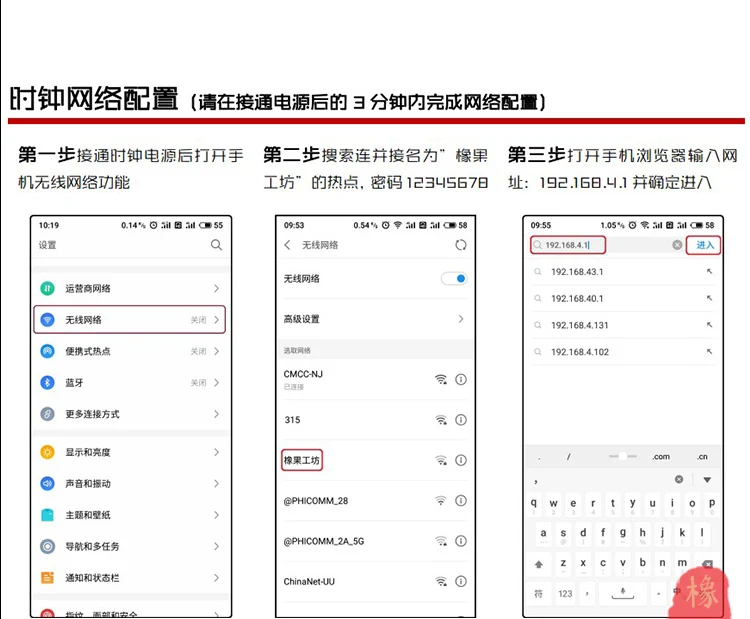Viewport: 750px width, 619px height.
Task: Expand 蓝牙 row chevron
Action: (x=217, y=383)
